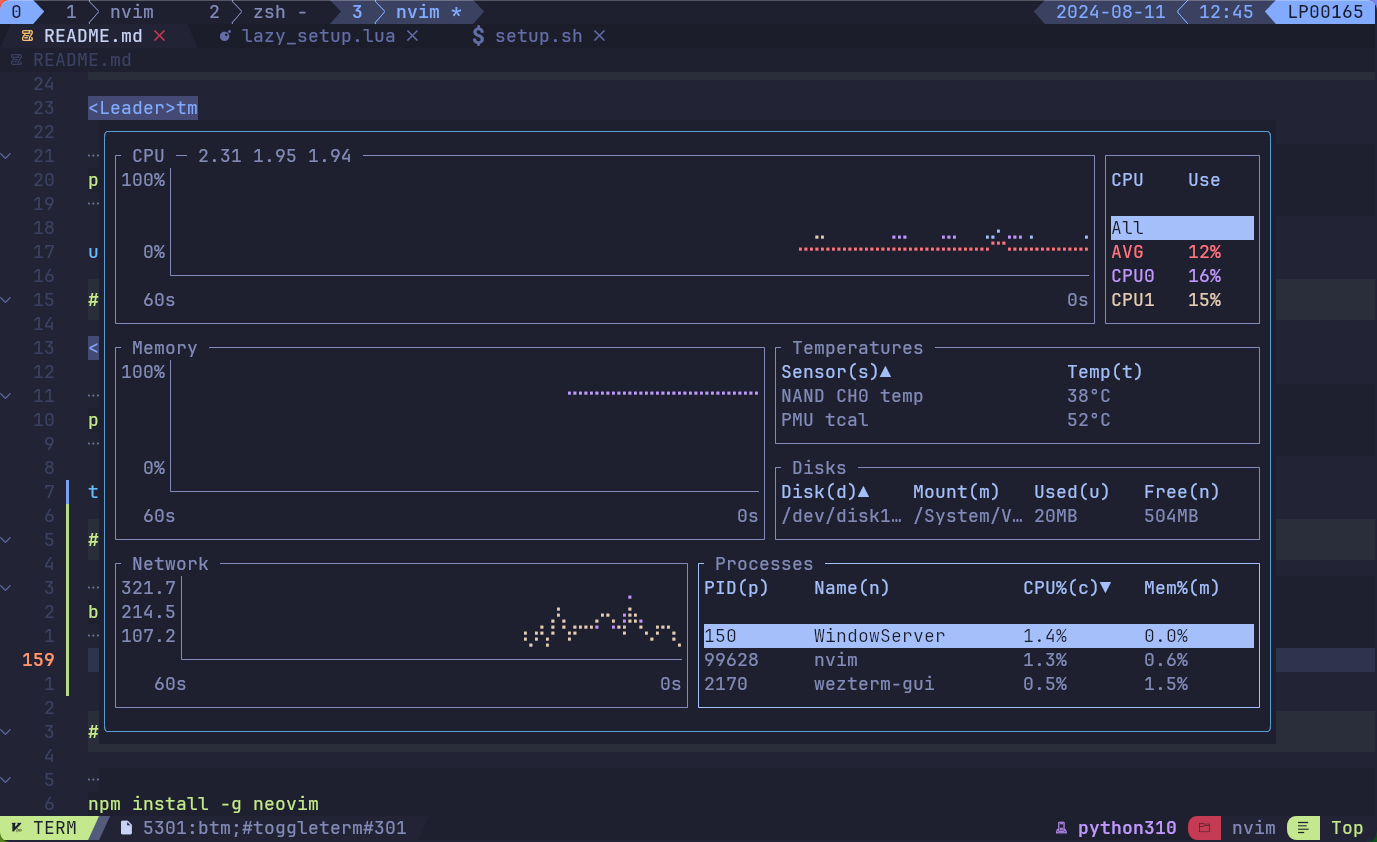Viewport: 1377px width, 842px height.
Task: Click the tmux session 0 indicator
Action: [16, 12]
